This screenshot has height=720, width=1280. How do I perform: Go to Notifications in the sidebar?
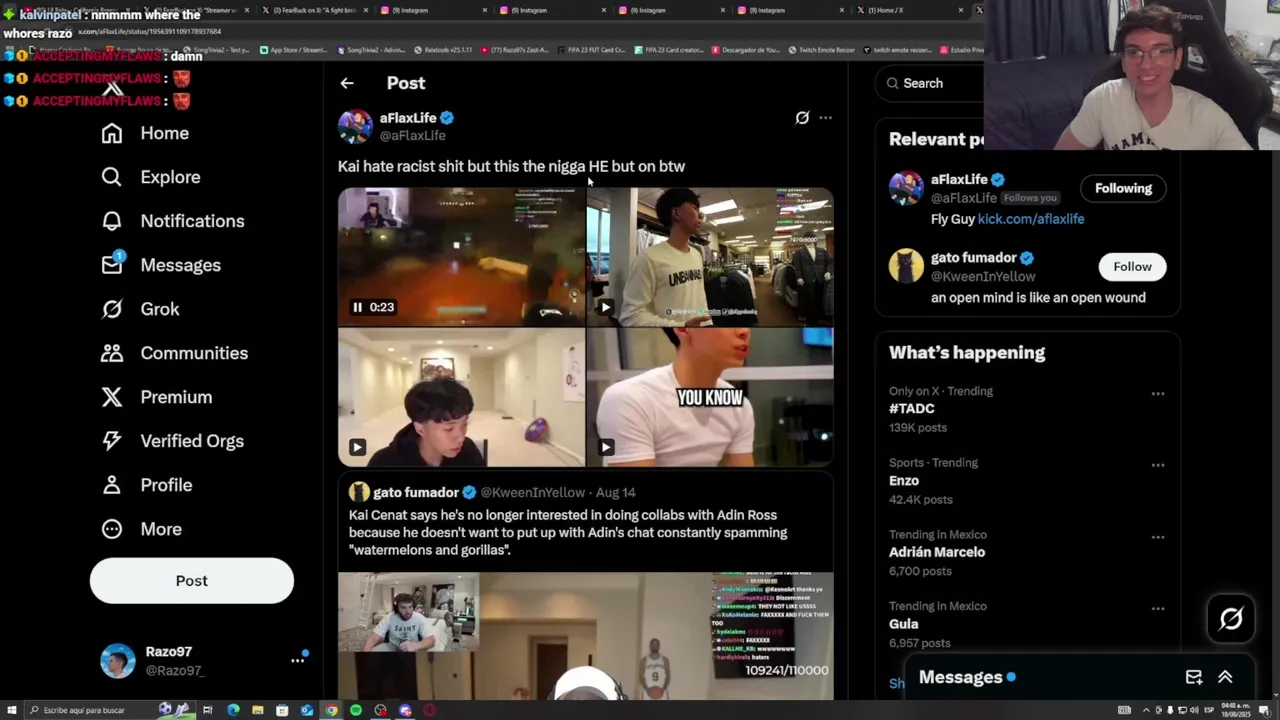click(x=173, y=221)
